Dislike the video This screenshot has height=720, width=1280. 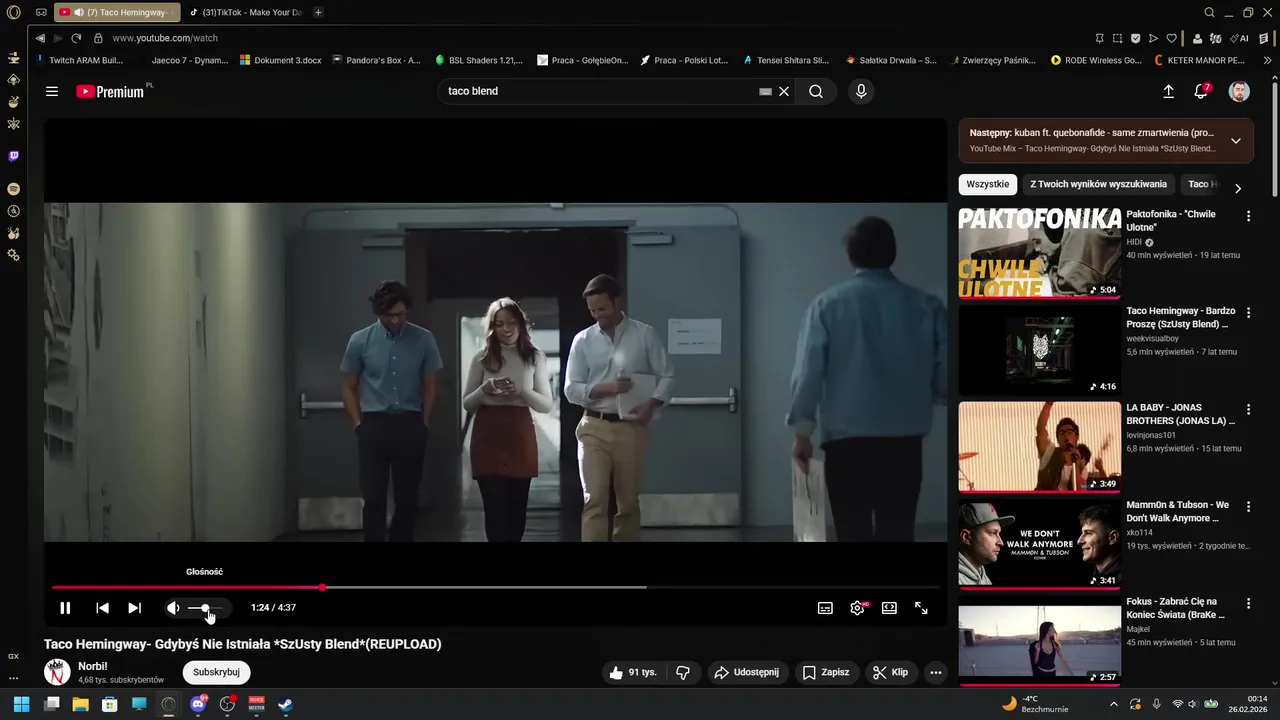click(683, 672)
